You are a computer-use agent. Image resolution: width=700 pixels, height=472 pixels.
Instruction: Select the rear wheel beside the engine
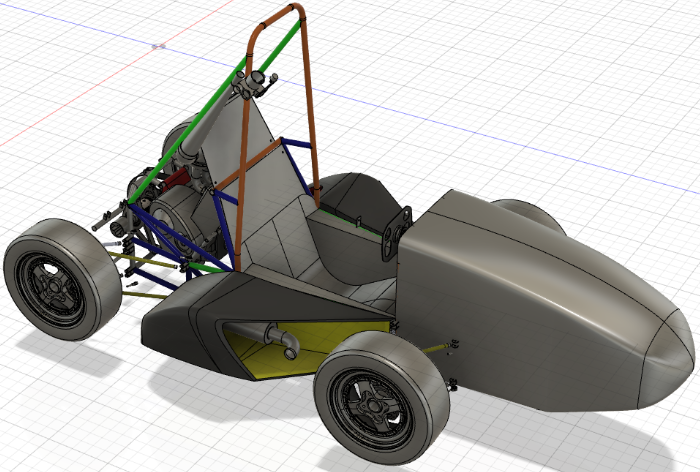[61, 279]
